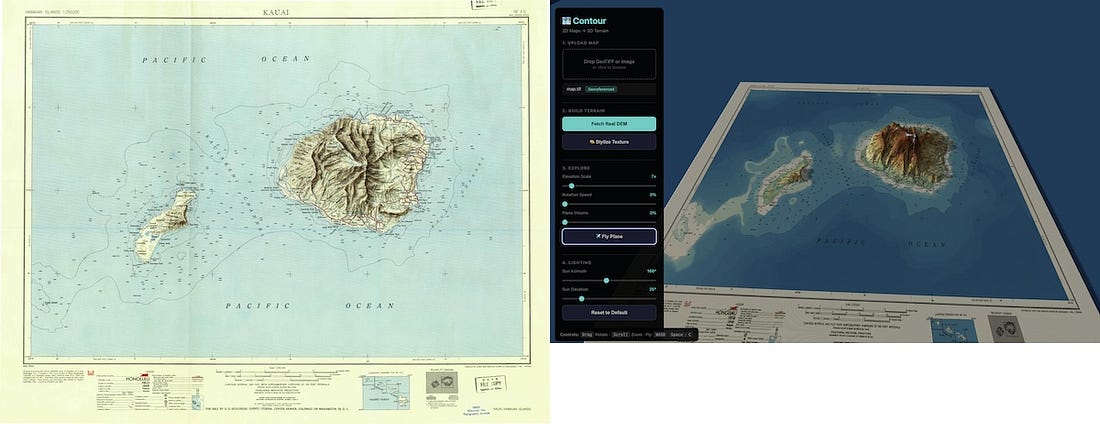The image size is (1100, 424).
Task: Click Kauai island on the flat source map
Action: pos(353,172)
